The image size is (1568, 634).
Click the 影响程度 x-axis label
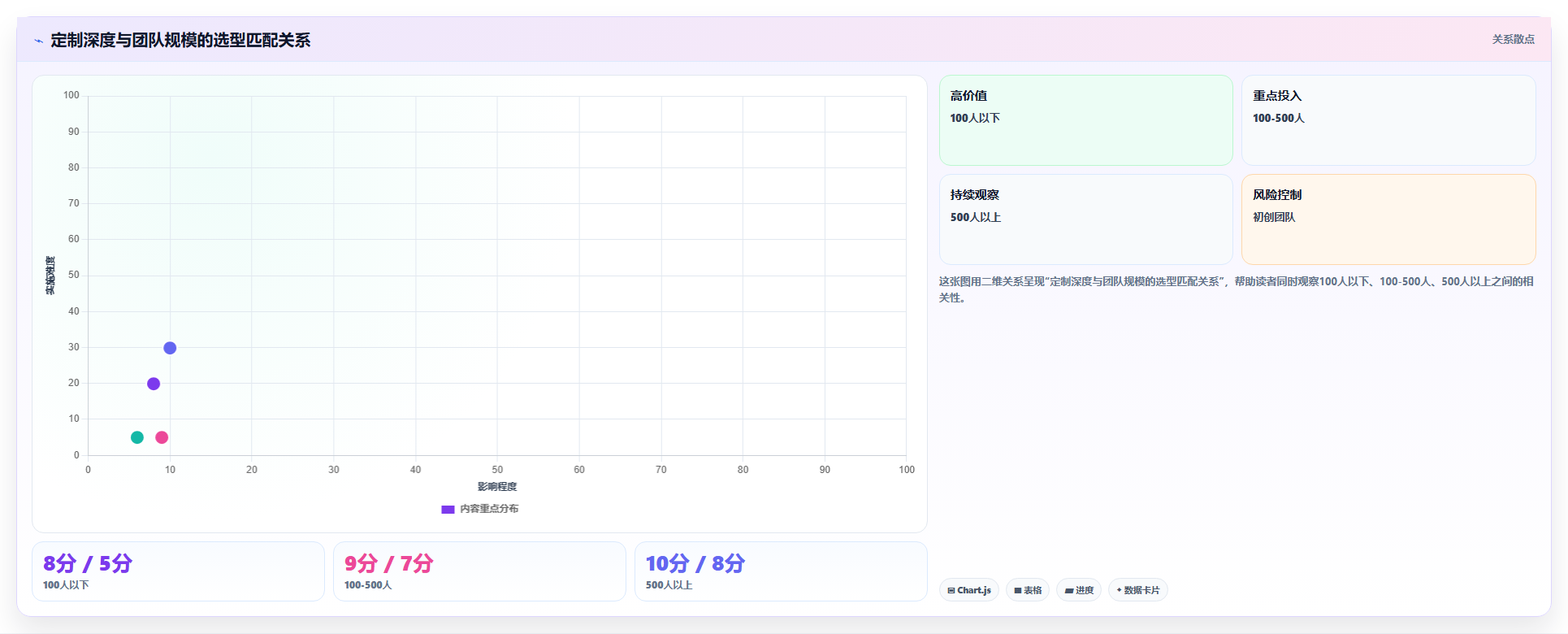pyautogui.click(x=497, y=487)
